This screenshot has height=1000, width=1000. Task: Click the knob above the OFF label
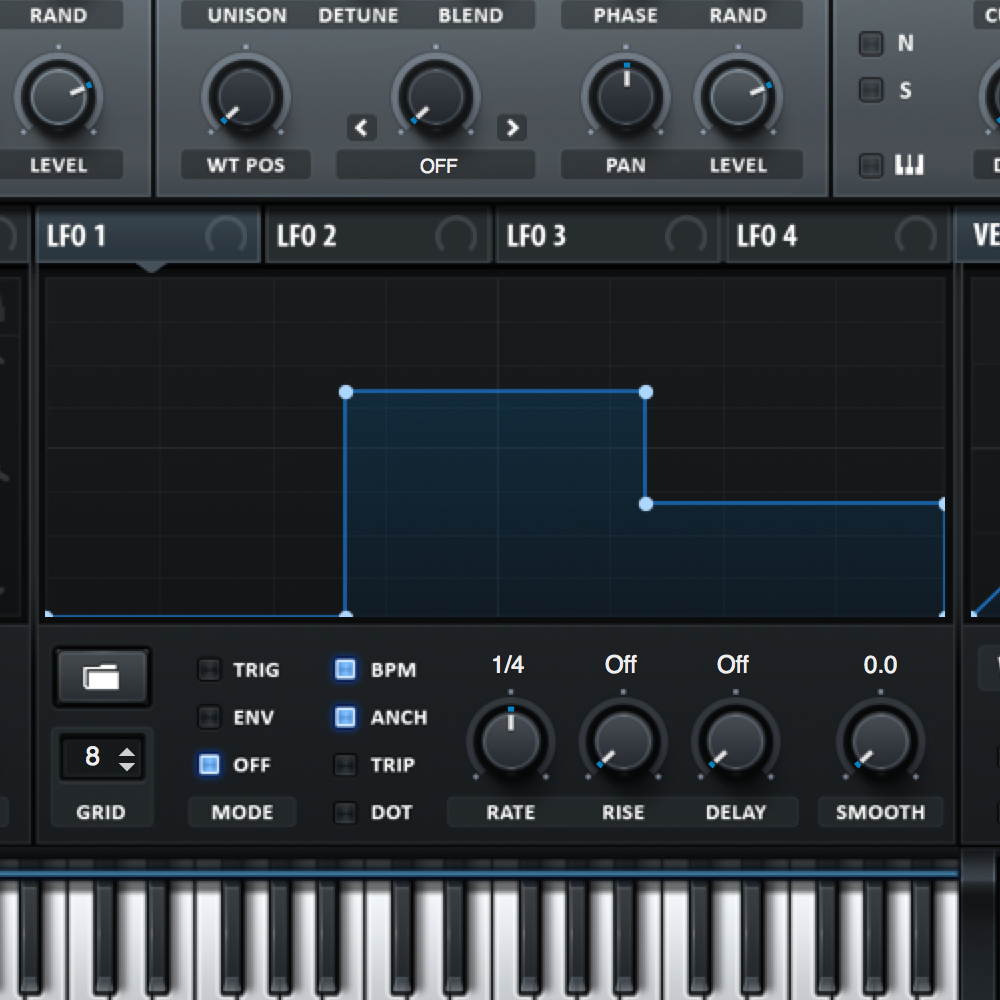(436, 97)
